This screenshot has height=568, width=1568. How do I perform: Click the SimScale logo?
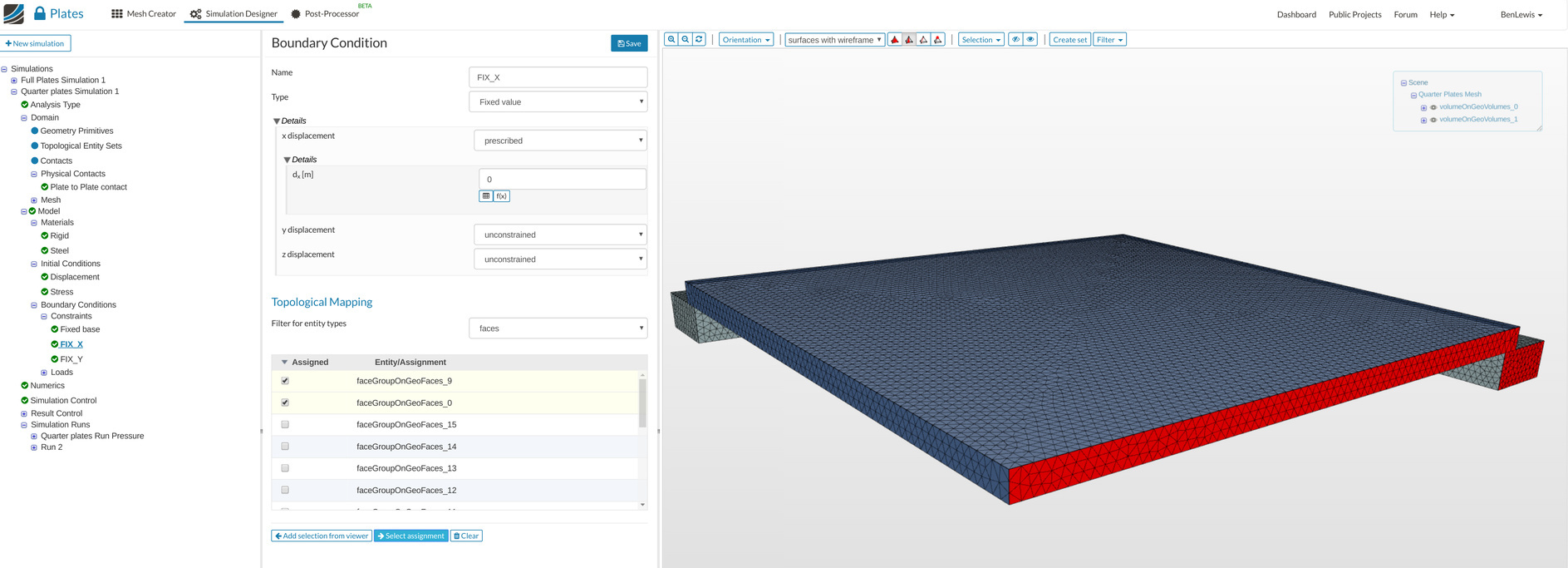point(14,13)
